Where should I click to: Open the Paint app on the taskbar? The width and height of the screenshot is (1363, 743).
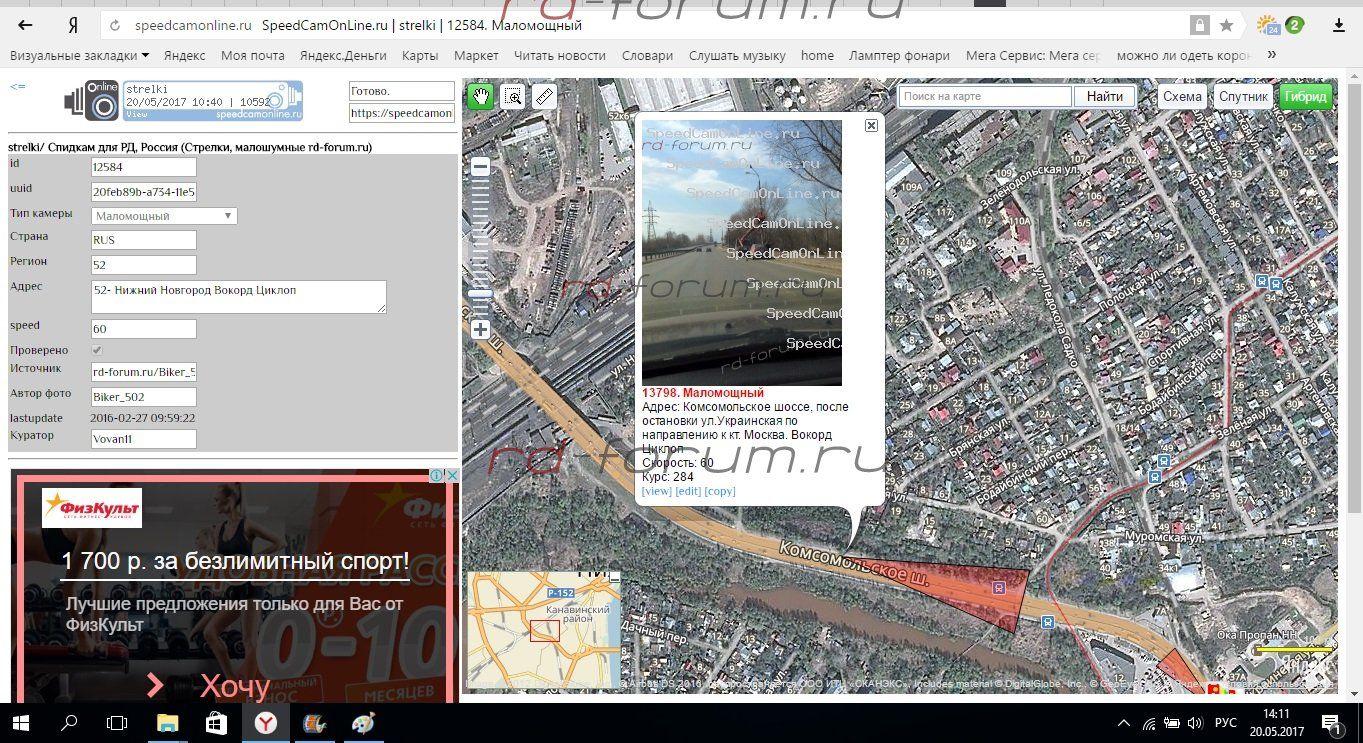click(x=363, y=723)
